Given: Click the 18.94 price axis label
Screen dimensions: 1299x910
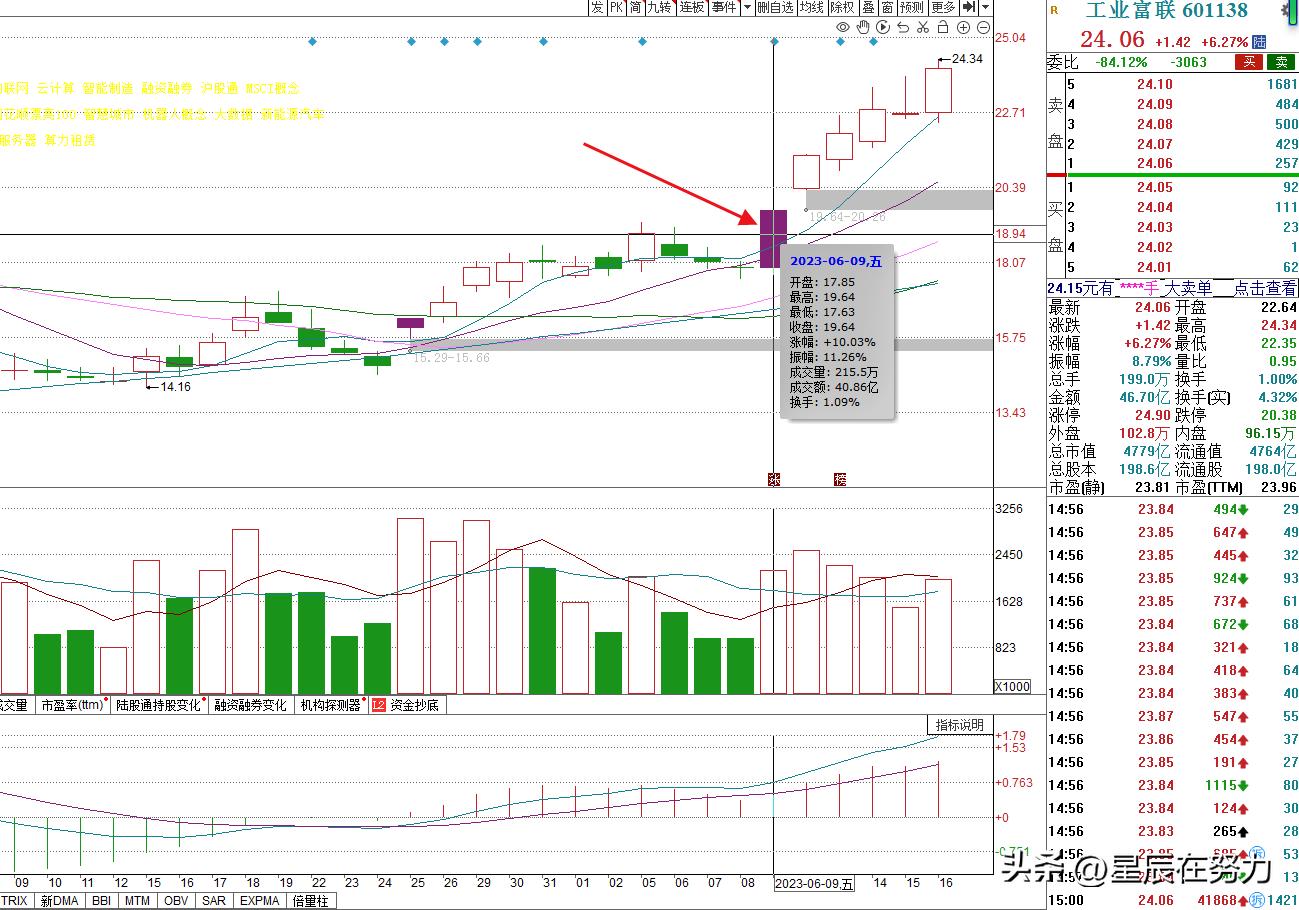Looking at the screenshot, I should click(x=1011, y=234).
